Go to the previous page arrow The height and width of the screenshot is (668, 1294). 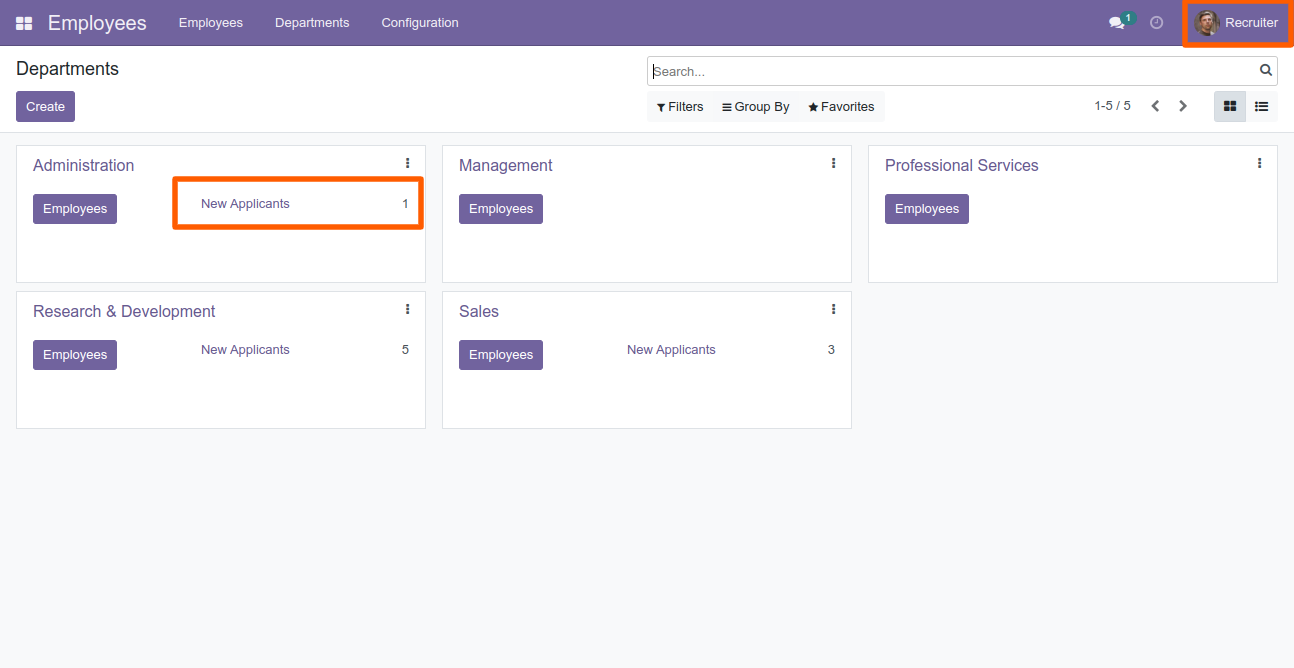point(1155,106)
